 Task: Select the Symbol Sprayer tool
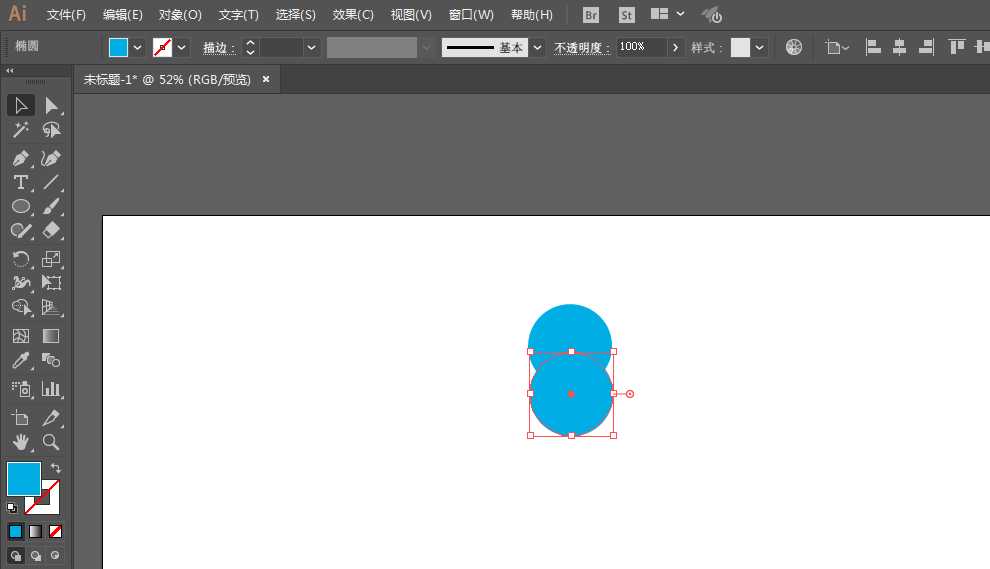coord(21,389)
